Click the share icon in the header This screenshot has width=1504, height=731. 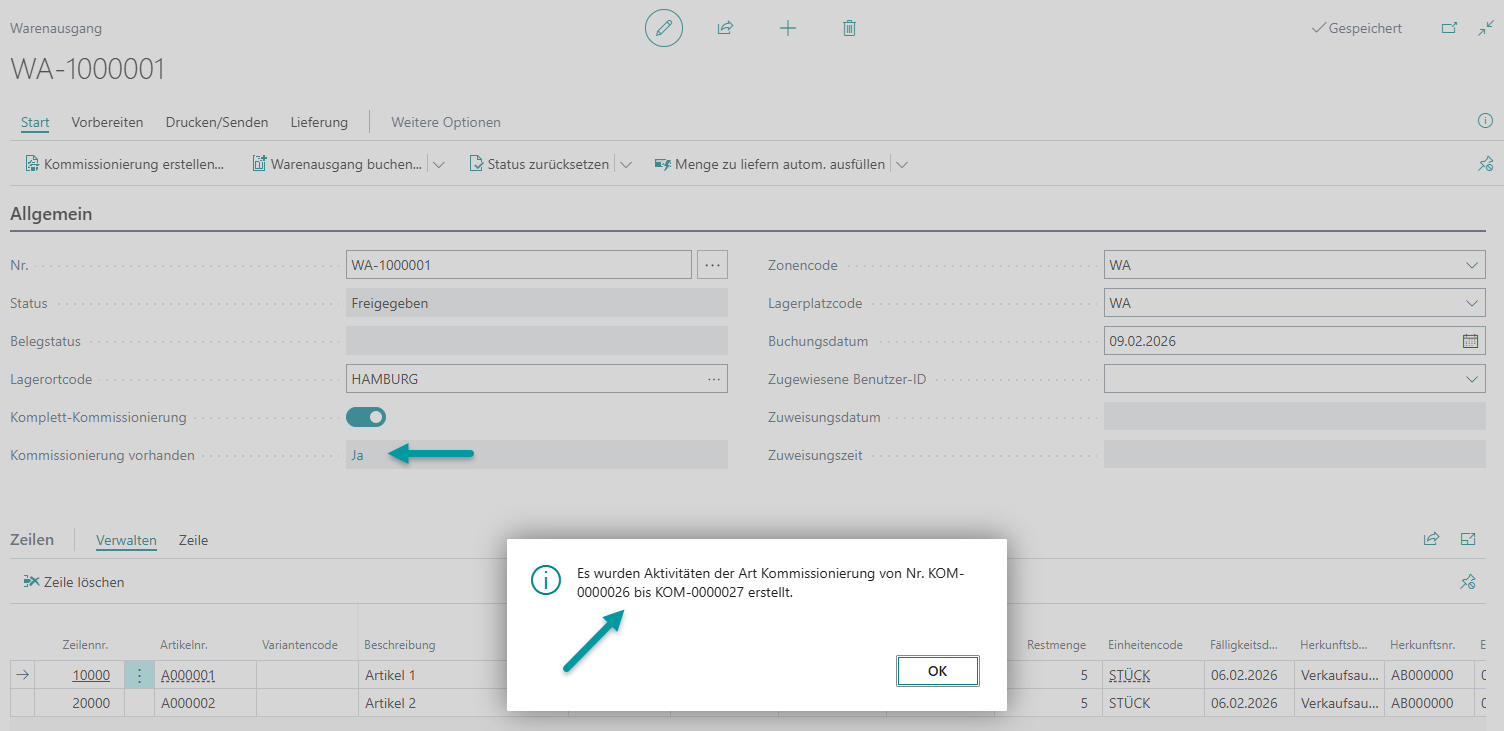[x=725, y=28]
